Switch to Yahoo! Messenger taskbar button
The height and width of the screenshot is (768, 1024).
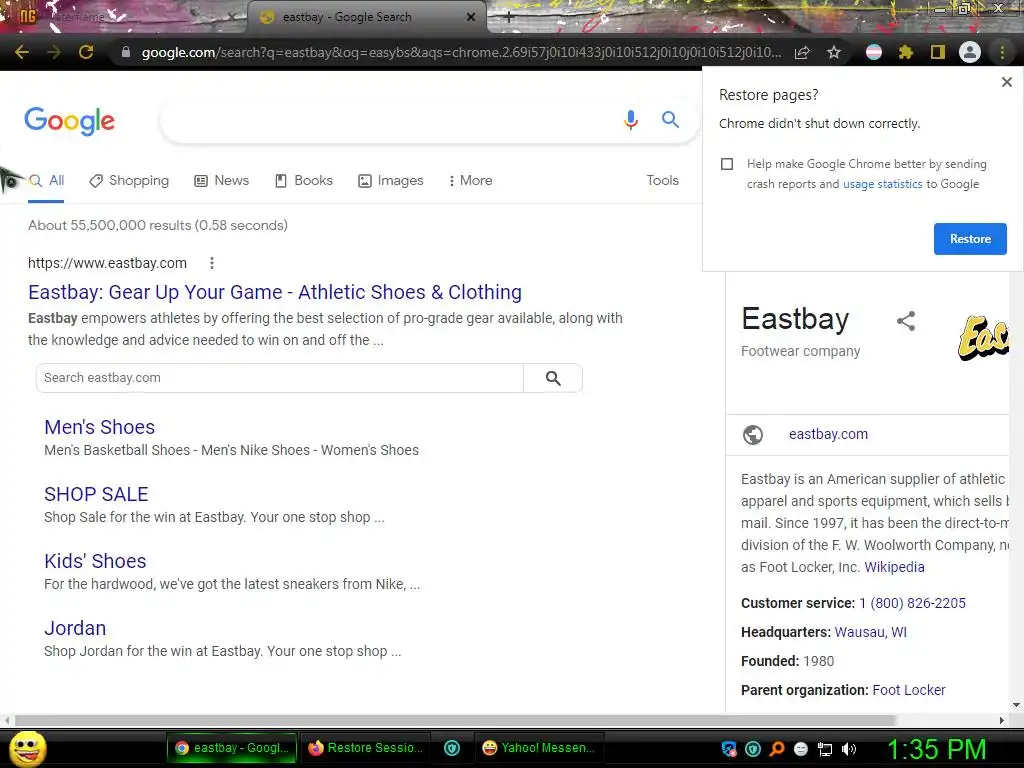pos(538,748)
